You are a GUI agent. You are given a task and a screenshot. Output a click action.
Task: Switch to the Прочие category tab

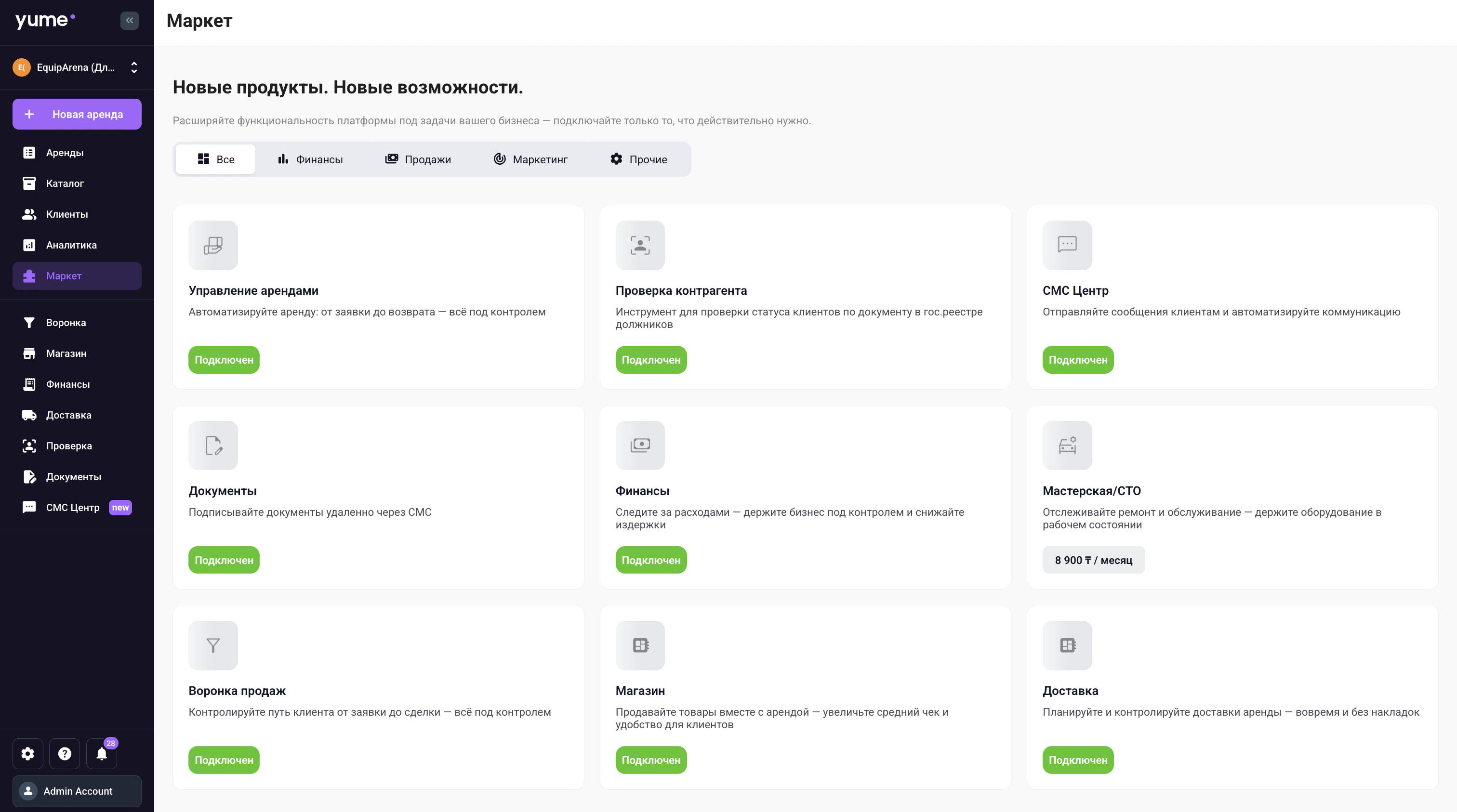638,159
